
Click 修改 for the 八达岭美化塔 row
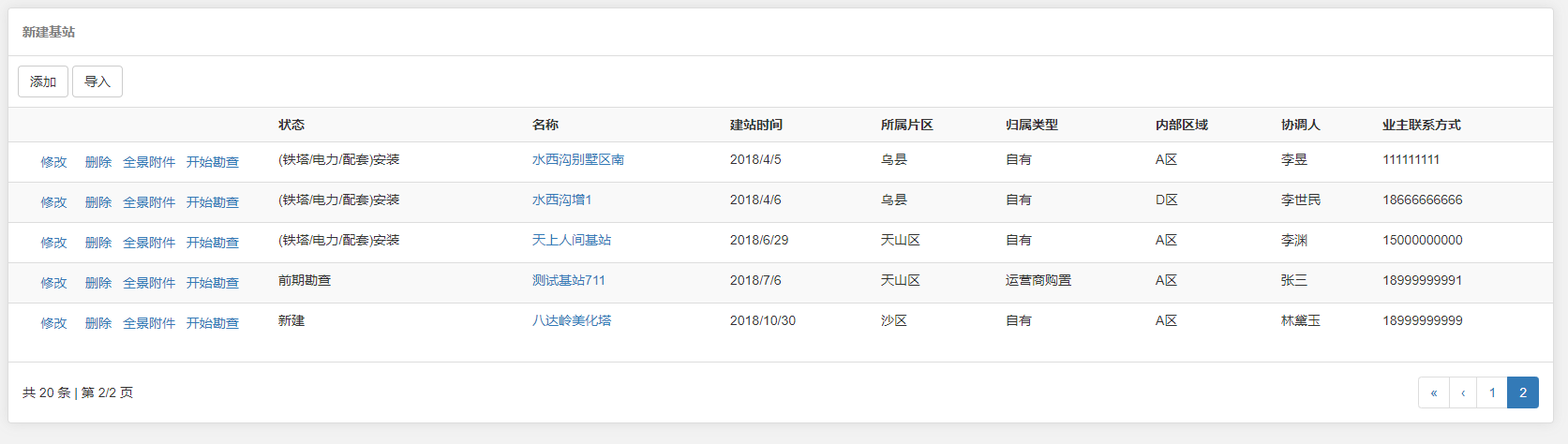(x=53, y=323)
